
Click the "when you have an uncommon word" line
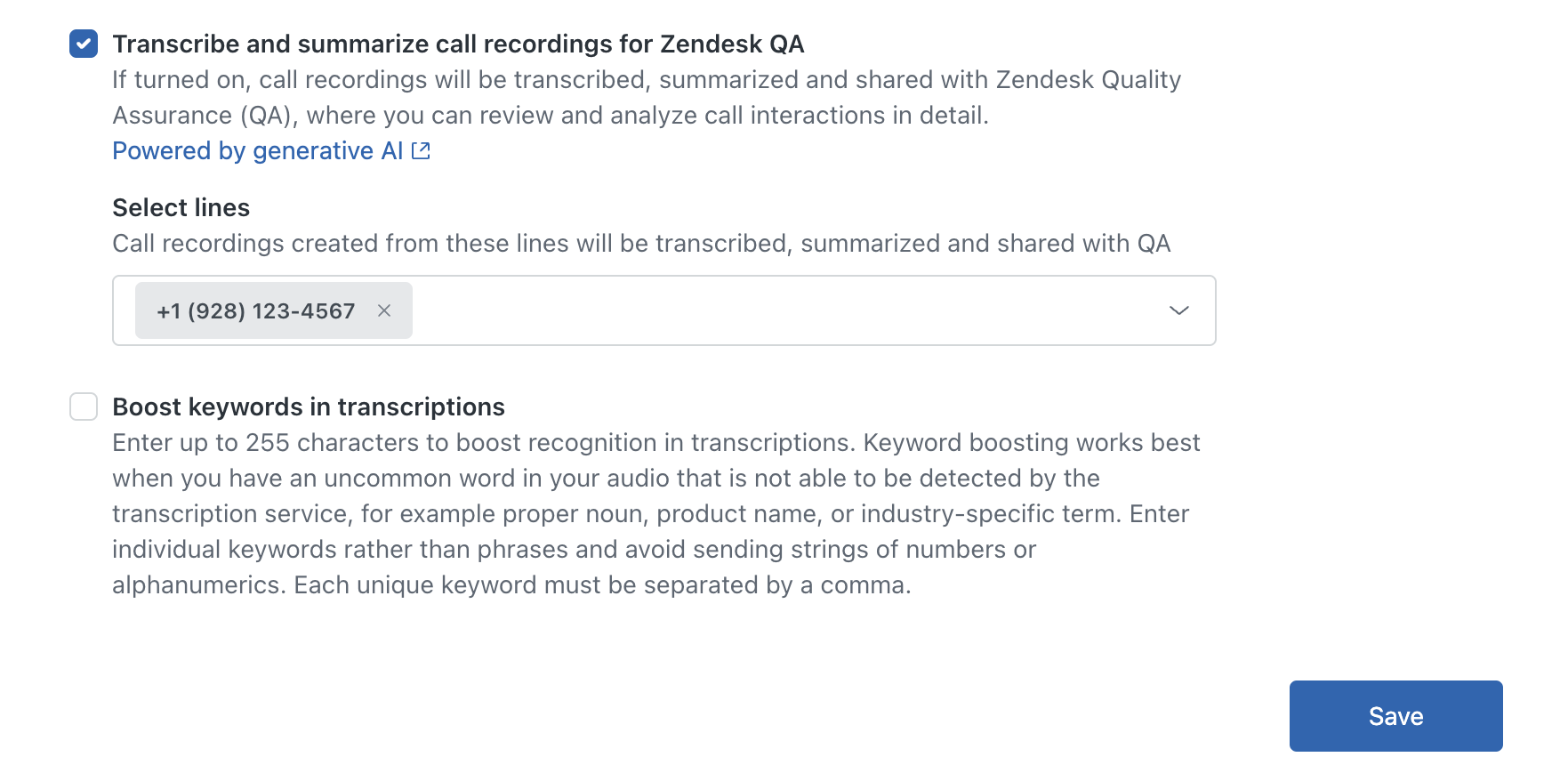click(x=605, y=479)
